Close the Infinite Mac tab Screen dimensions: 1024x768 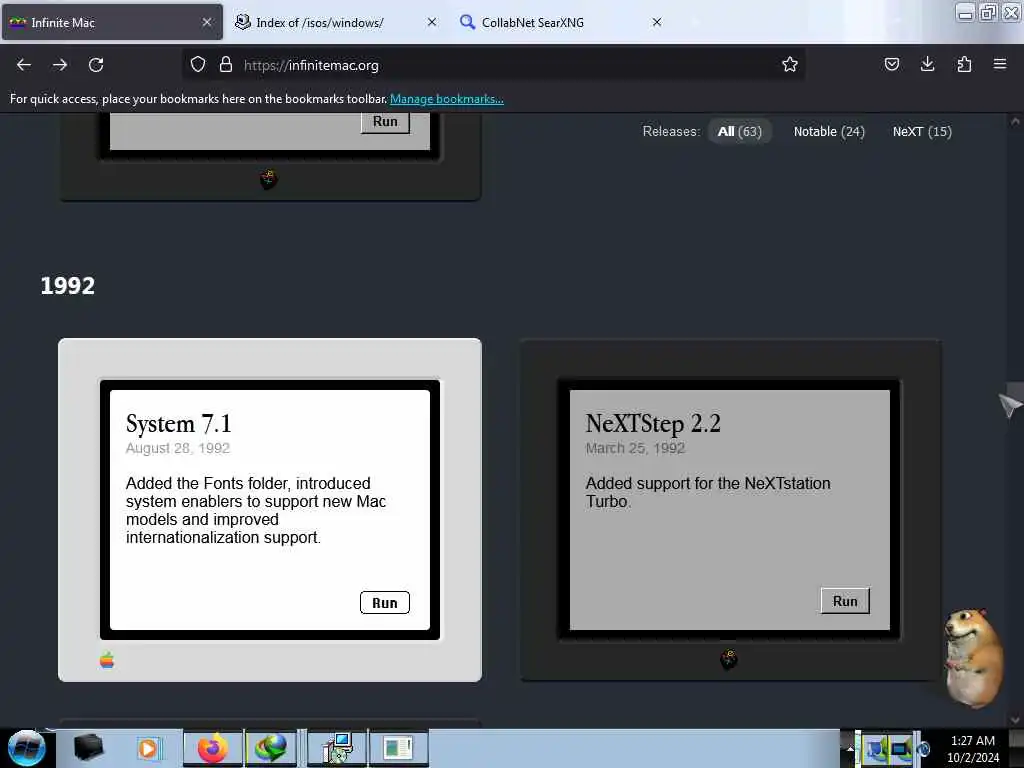206,22
